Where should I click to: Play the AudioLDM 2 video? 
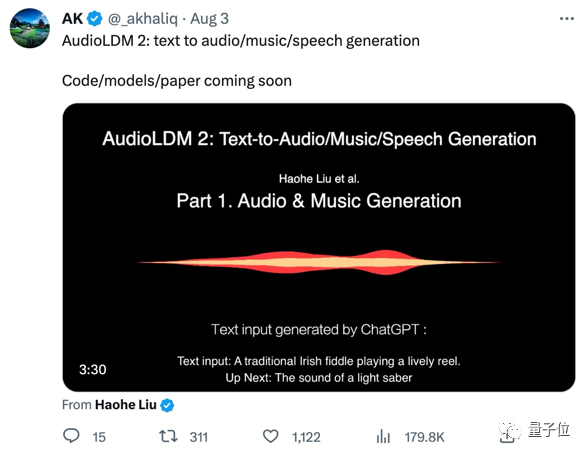(319, 248)
